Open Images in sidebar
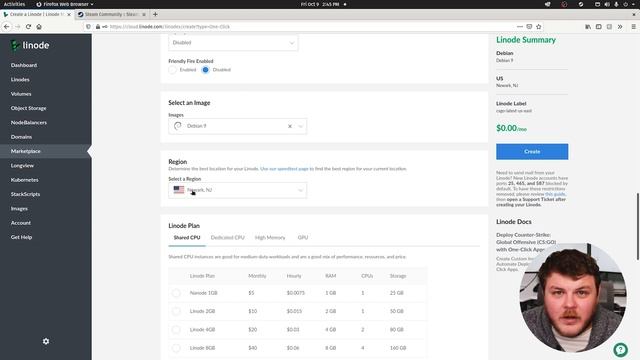Image resolution: width=640 pixels, height=360 pixels. [x=19, y=209]
